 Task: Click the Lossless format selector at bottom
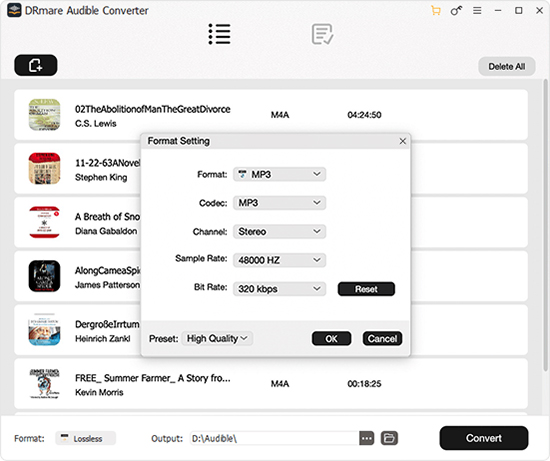click(x=86, y=439)
